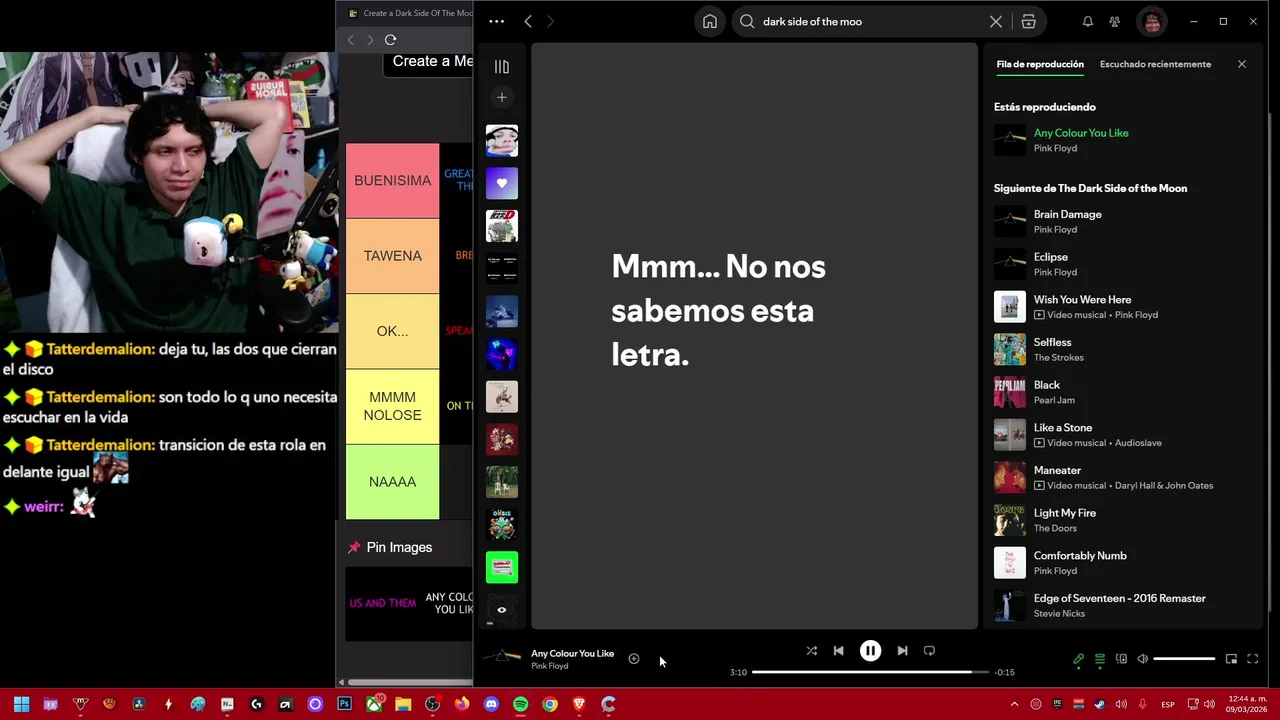Select Black by Pearl Jam
The image size is (1280, 720).
coord(1120,392)
